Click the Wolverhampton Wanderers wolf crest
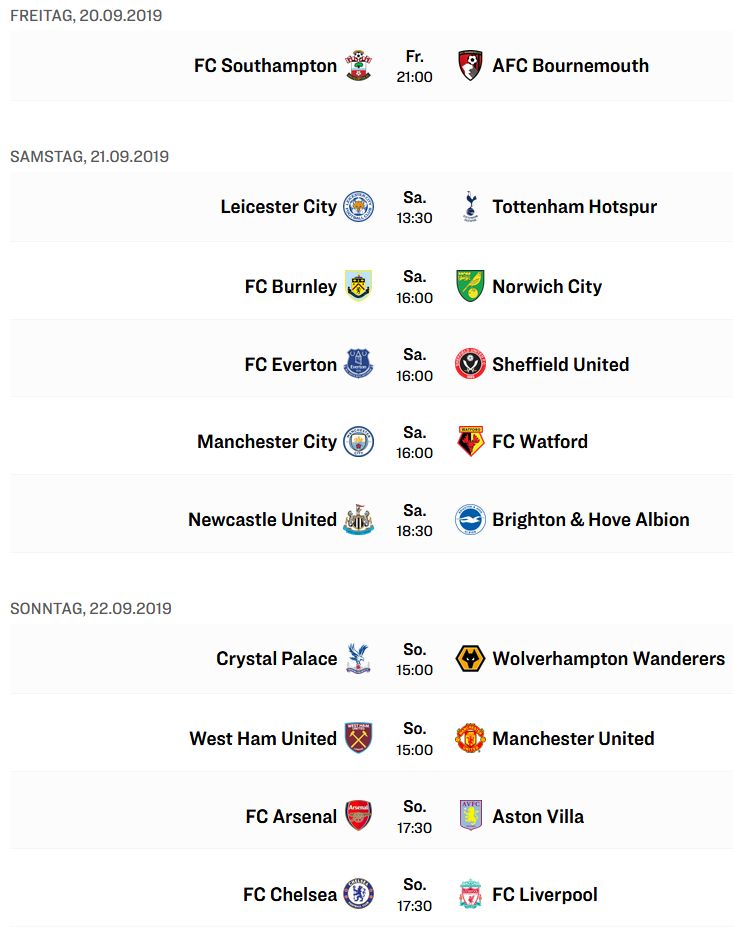Viewport: 733px width, 927px height. pos(471,659)
